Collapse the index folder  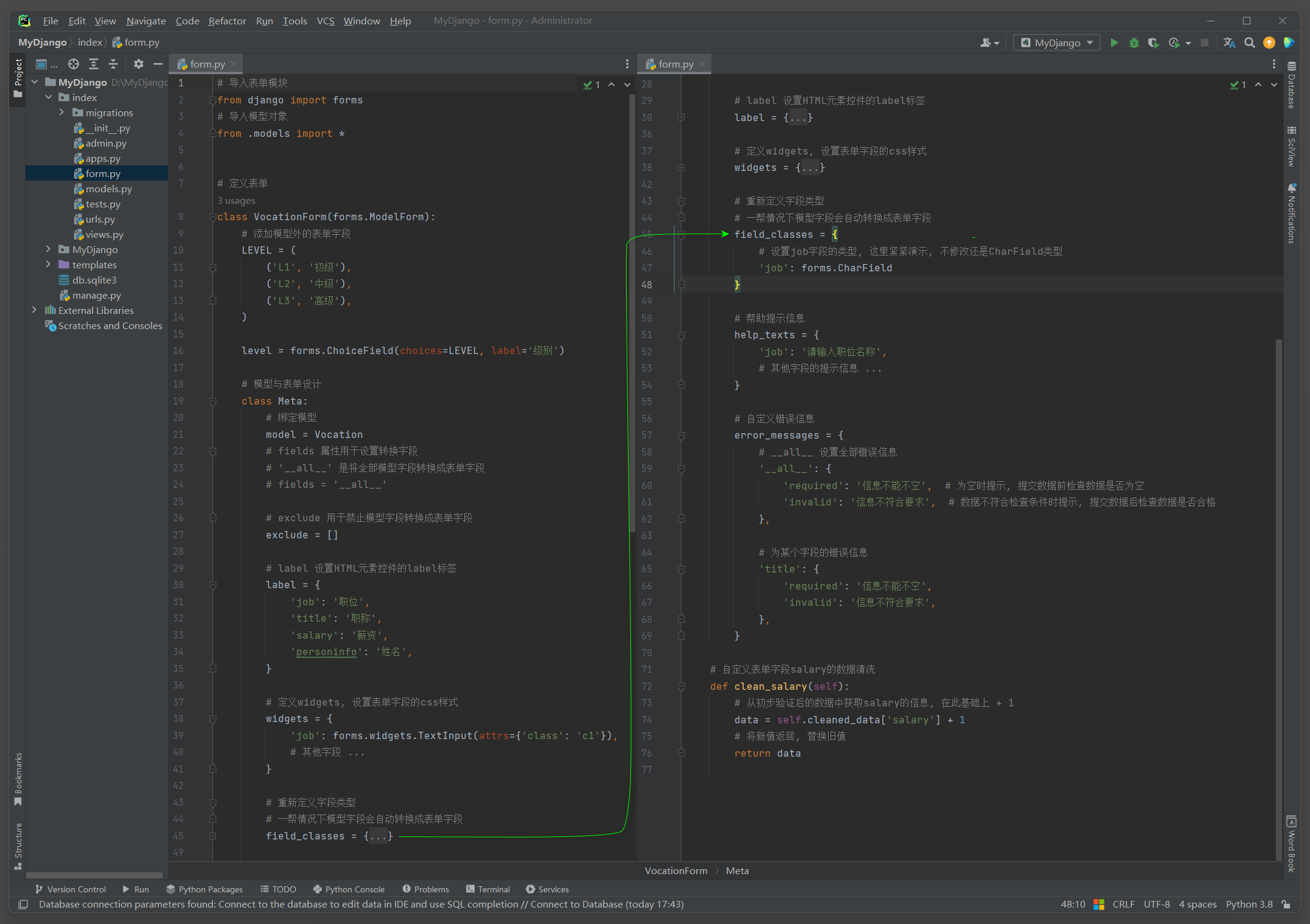tap(49, 97)
